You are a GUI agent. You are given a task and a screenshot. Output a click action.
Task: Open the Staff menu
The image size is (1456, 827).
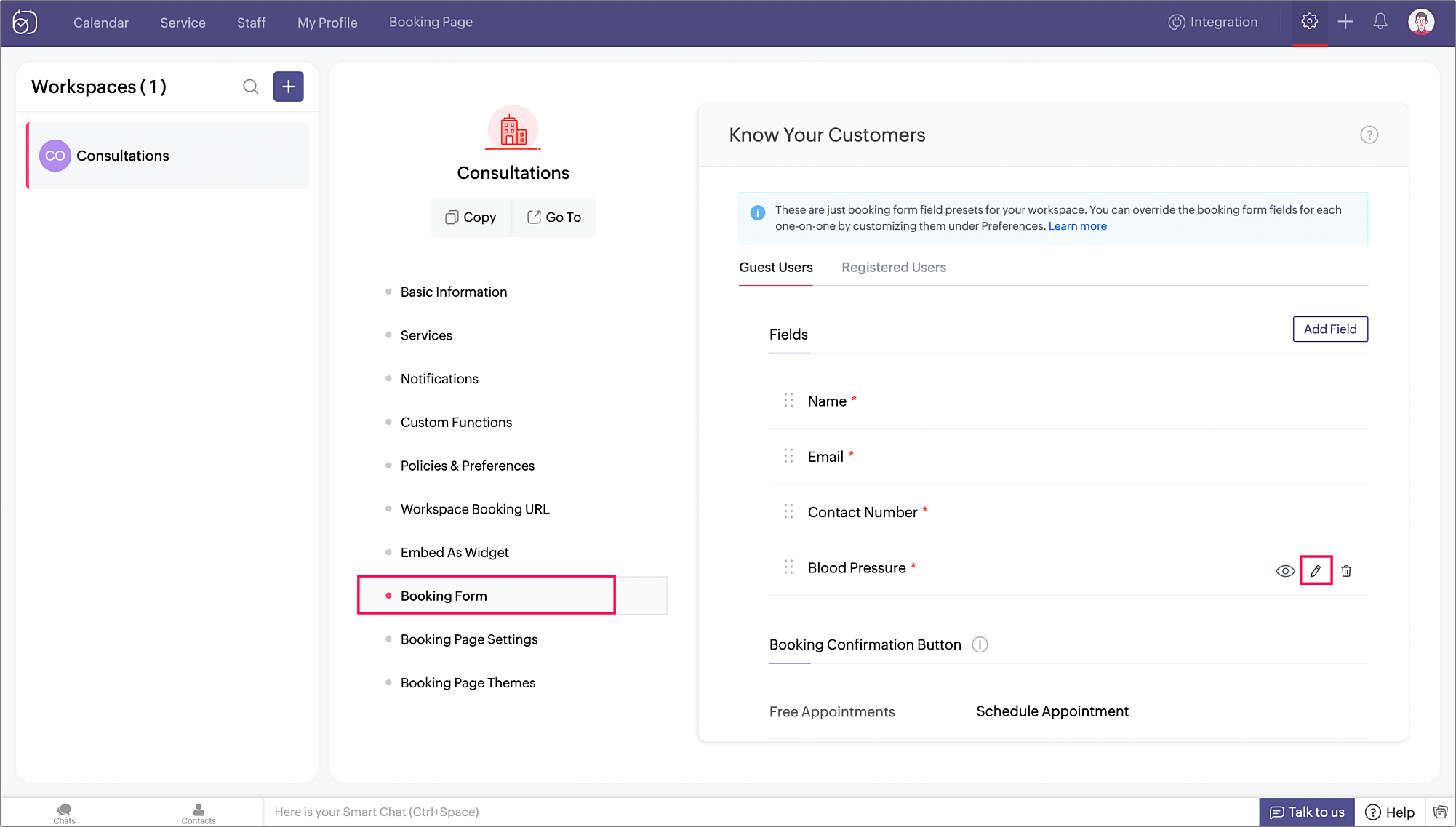[251, 23]
